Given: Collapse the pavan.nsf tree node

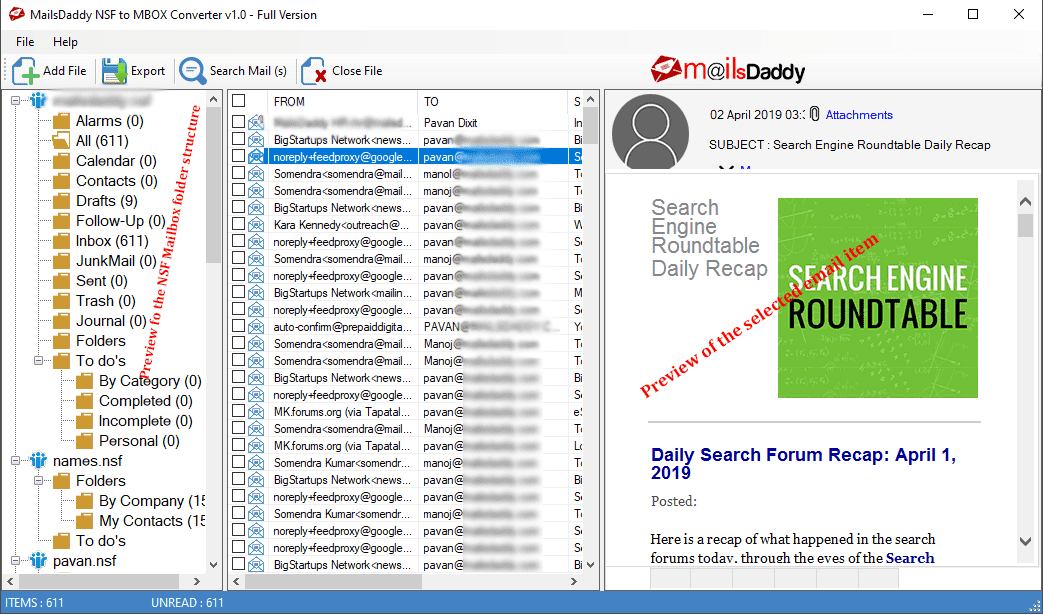Looking at the screenshot, I should click(15, 560).
